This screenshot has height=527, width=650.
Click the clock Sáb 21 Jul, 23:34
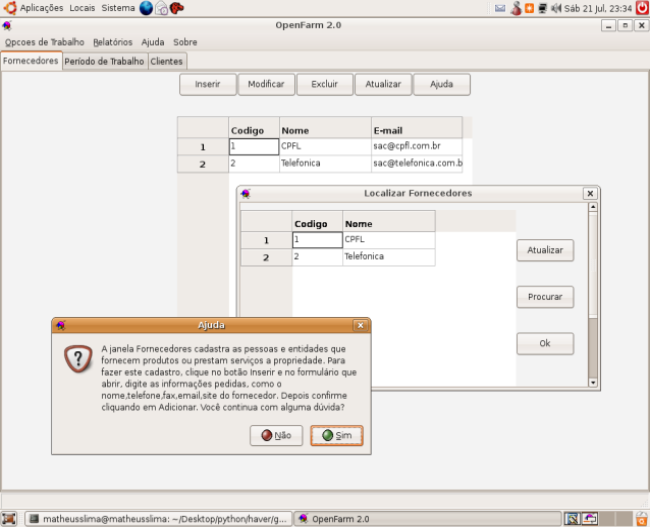598,8
